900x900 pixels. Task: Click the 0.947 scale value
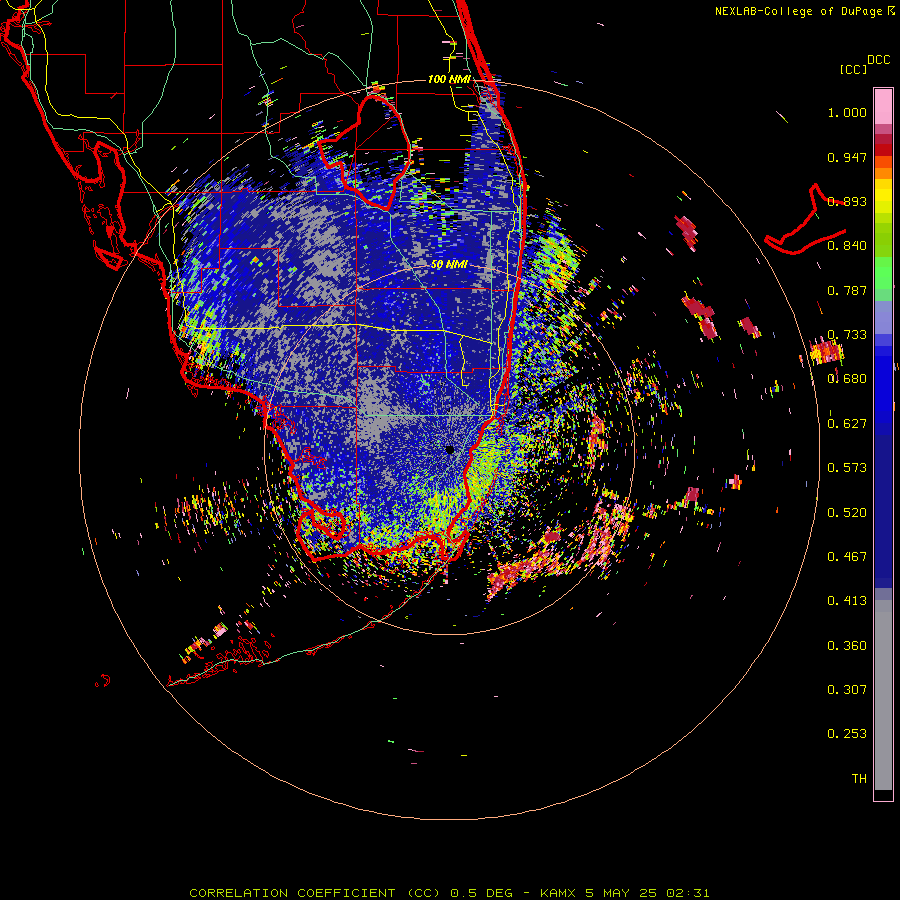847,157
